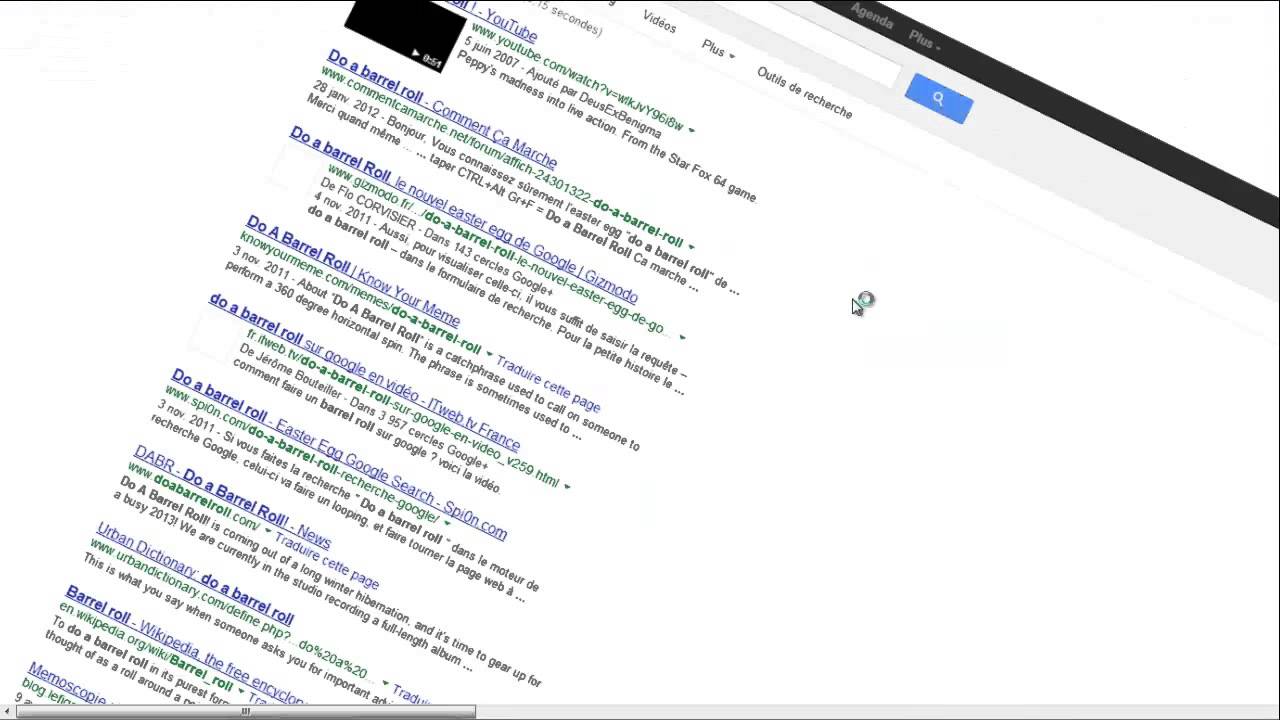Open Outils de recherche
This screenshot has width=1280, height=720.
click(805, 93)
